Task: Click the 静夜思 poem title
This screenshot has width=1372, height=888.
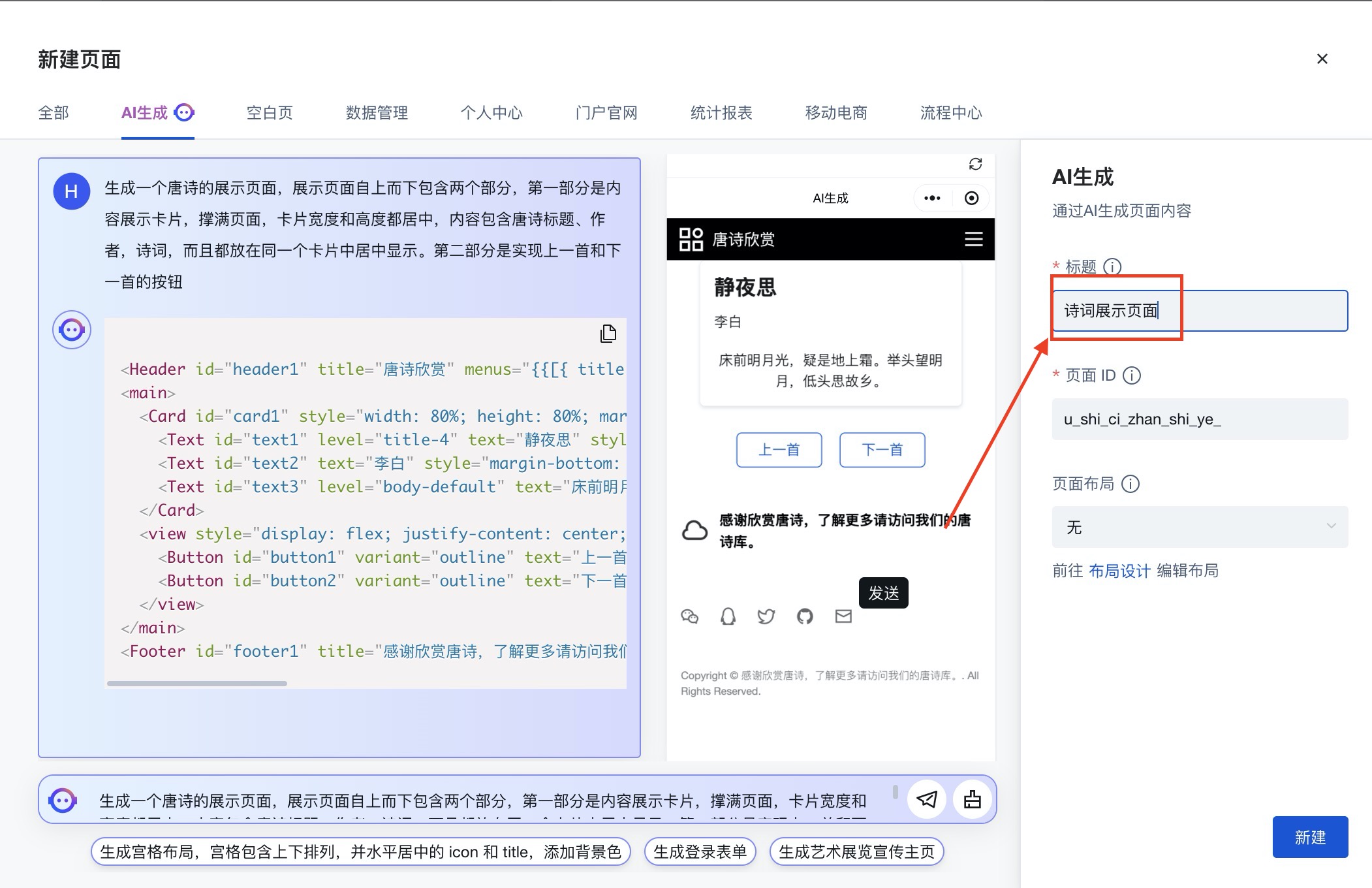Action: pos(745,287)
